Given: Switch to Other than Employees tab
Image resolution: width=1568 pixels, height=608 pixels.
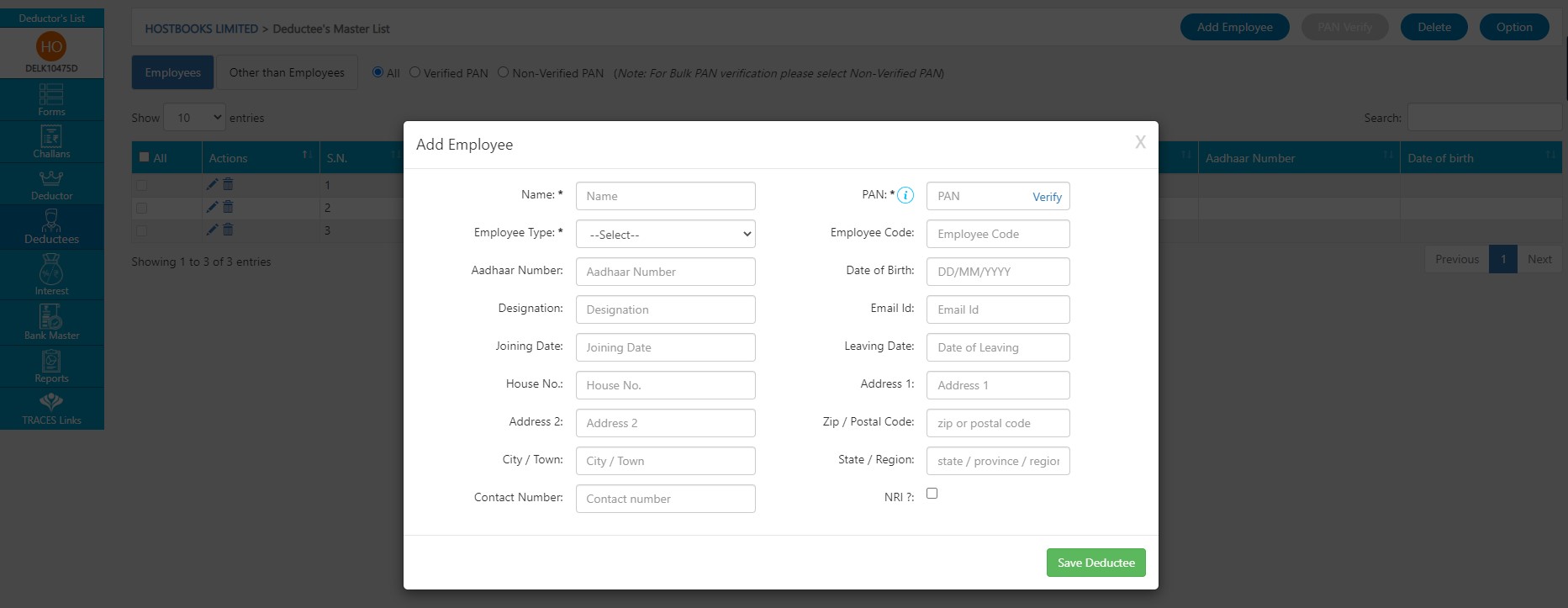Looking at the screenshot, I should point(287,72).
